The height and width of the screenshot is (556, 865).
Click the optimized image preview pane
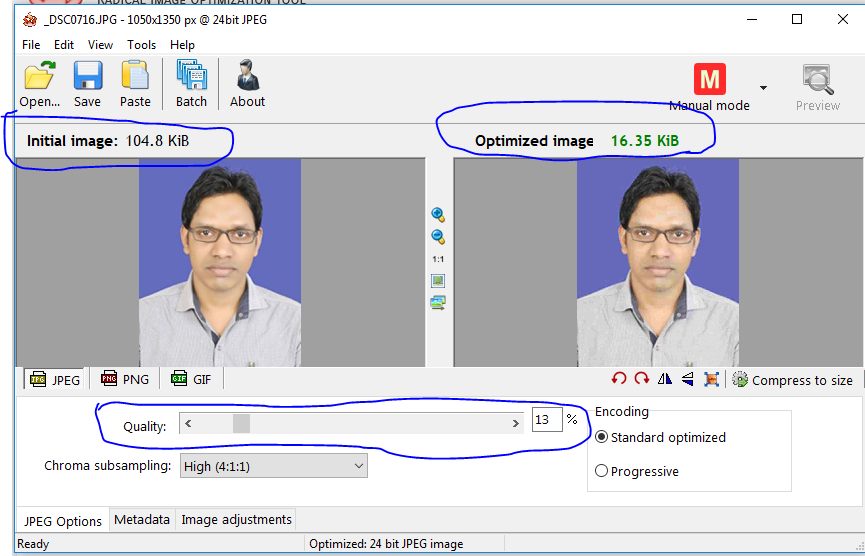(x=659, y=263)
